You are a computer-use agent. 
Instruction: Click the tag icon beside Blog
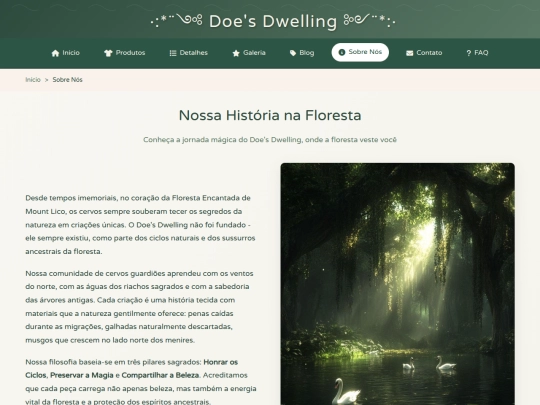[x=293, y=53]
